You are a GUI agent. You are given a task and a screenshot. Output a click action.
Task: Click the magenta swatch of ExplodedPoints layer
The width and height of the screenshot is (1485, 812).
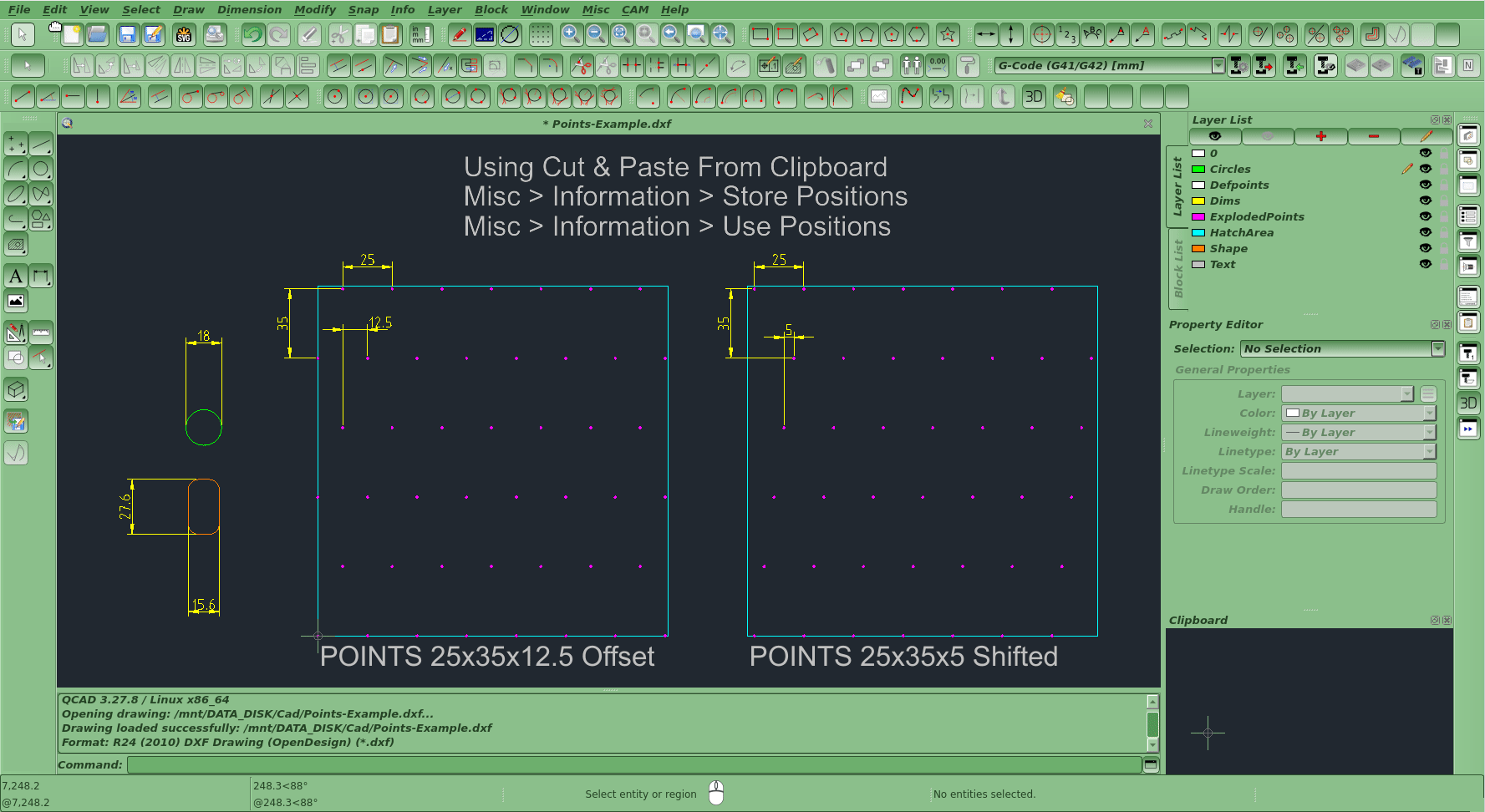[x=1198, y=217]
